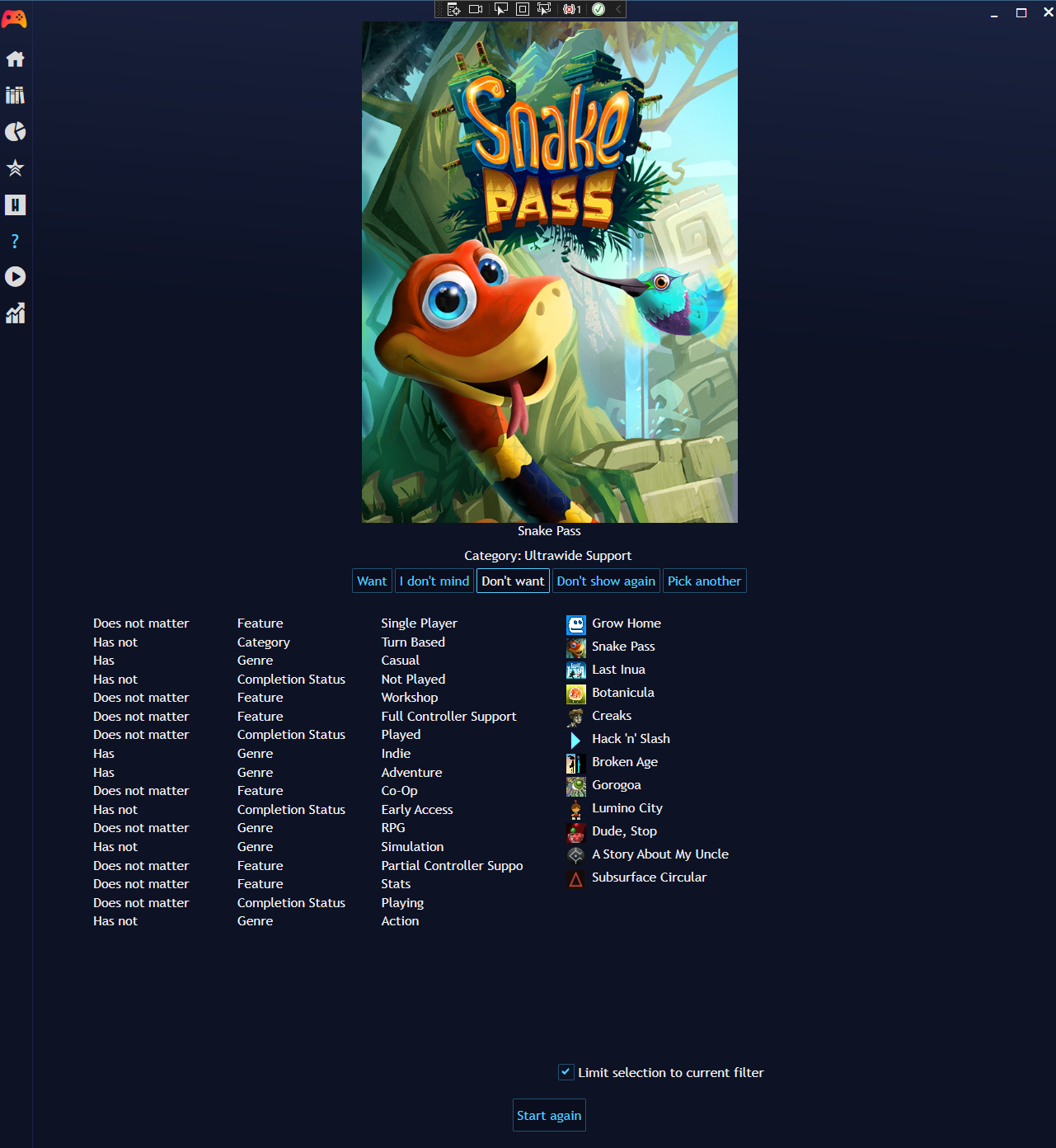The height and width of the screenshot is (1148, 1056).
Task: Click Category: Ultrawide Support label
Action: coord(548,556)
